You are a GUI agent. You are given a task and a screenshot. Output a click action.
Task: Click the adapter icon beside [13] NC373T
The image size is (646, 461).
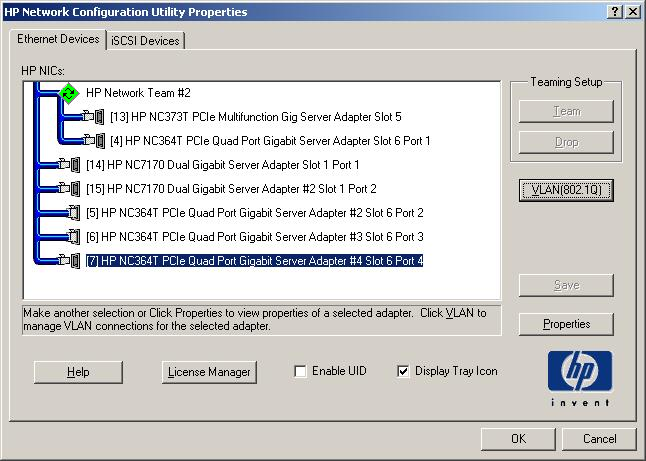[93, 117]
